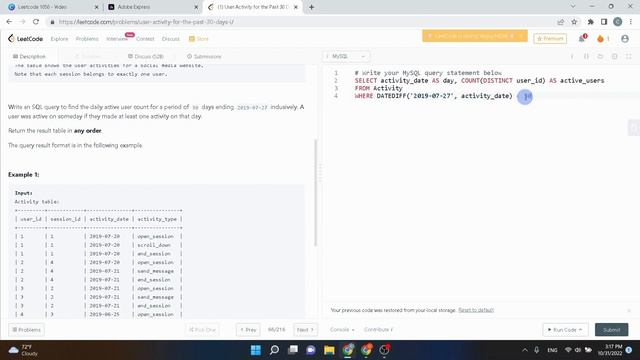Select the Description tab

point(29,56)
